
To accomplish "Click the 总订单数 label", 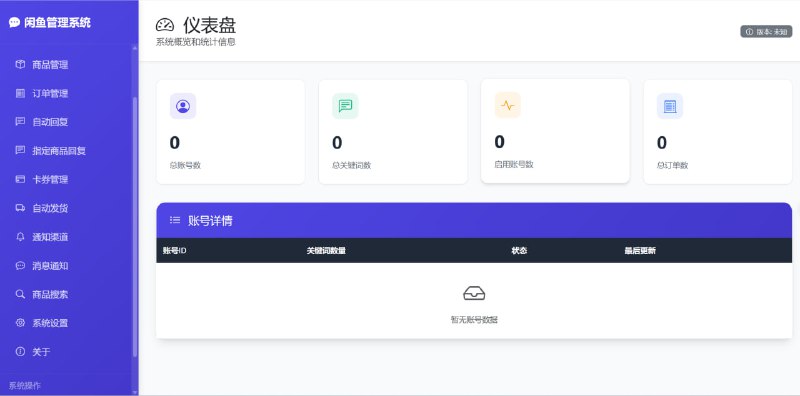I will [672, 165].
